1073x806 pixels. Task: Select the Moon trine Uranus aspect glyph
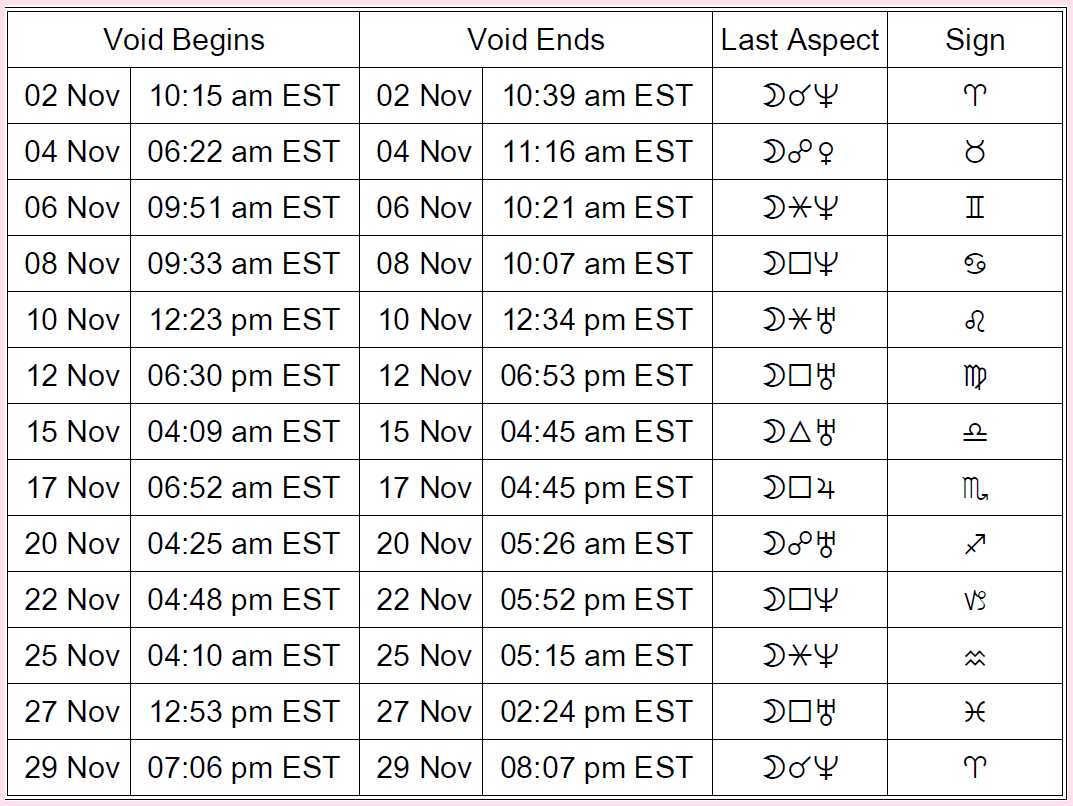pos(800,432)
